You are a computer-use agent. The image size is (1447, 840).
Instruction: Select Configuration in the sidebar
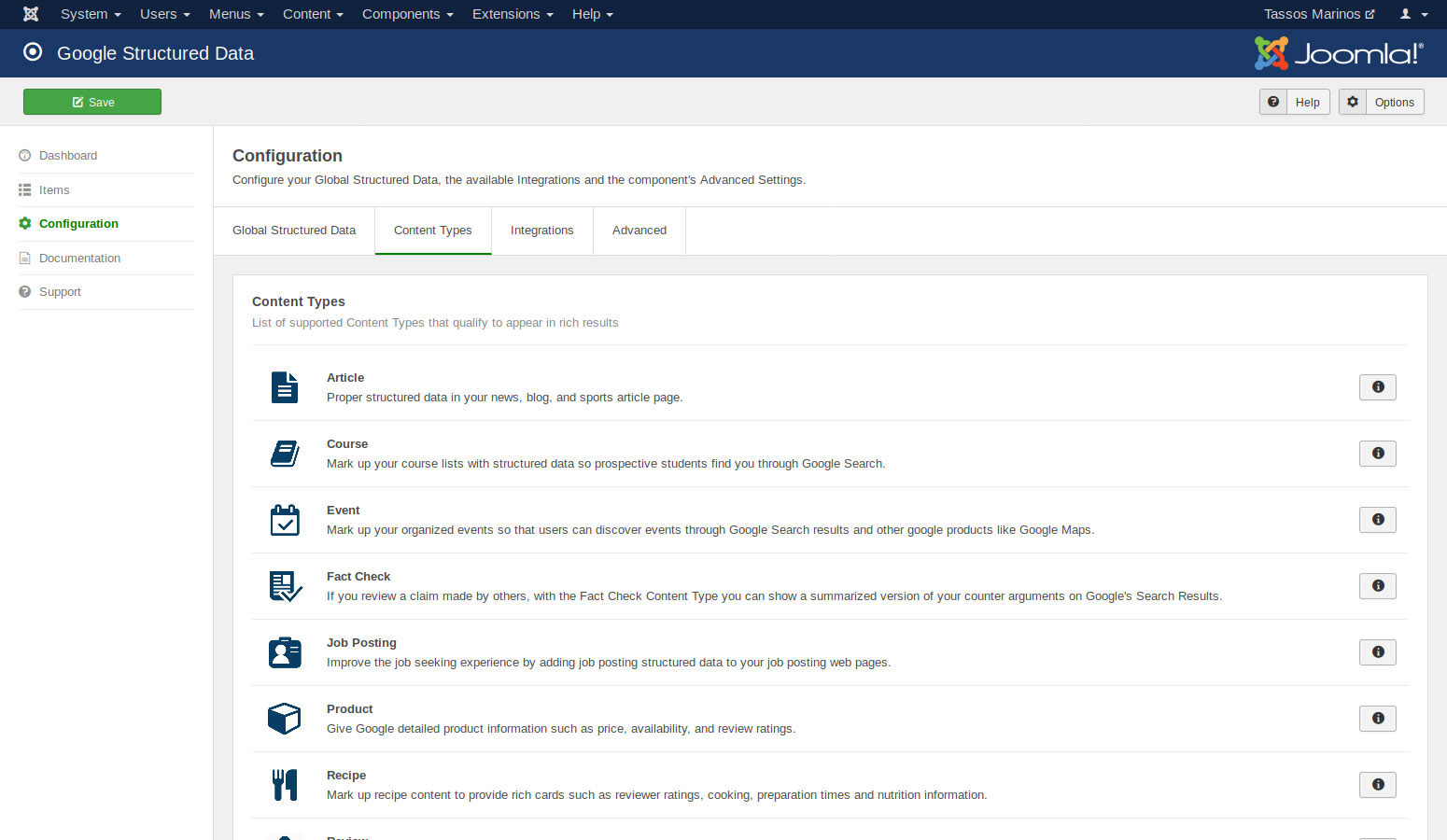click(x=78, y=224)
